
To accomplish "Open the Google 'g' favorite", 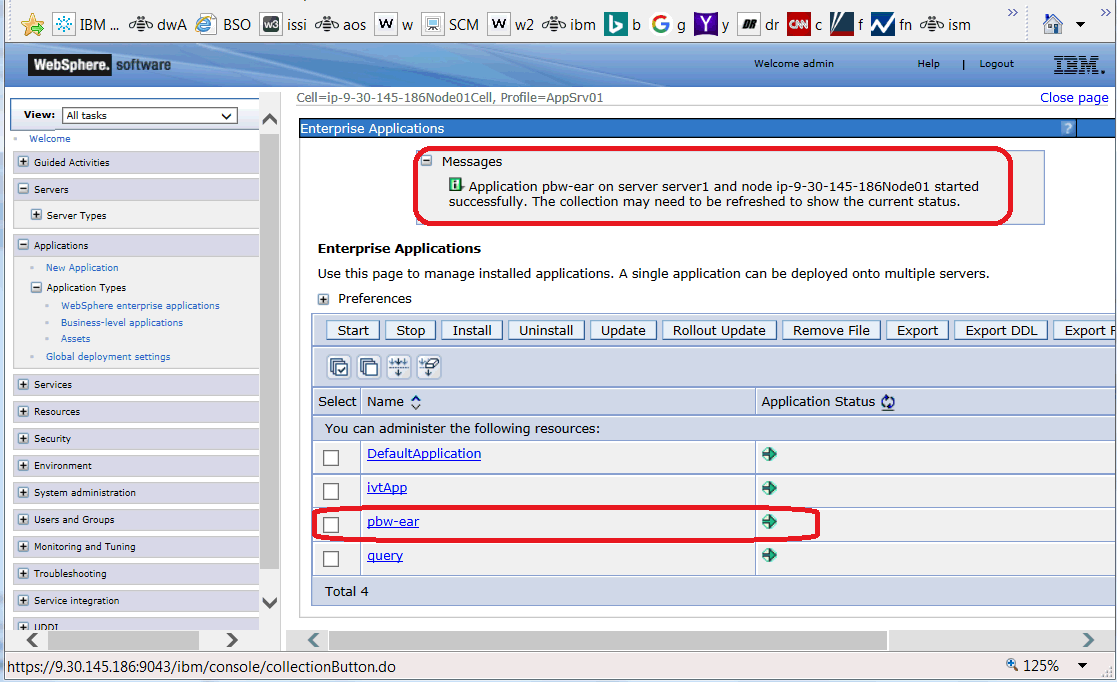I will point(668,25).
